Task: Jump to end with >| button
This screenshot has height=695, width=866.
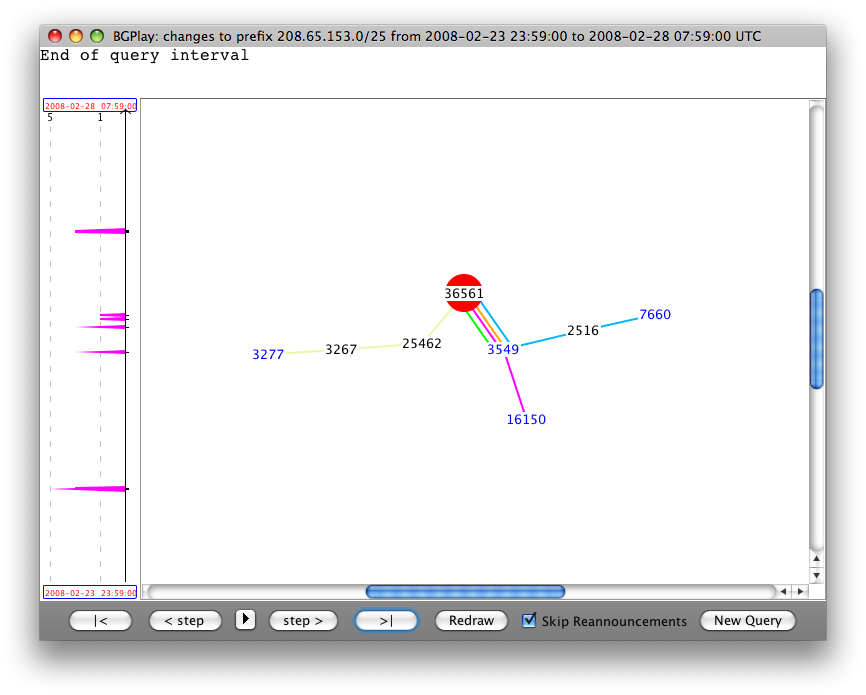Action: [386, 621]
